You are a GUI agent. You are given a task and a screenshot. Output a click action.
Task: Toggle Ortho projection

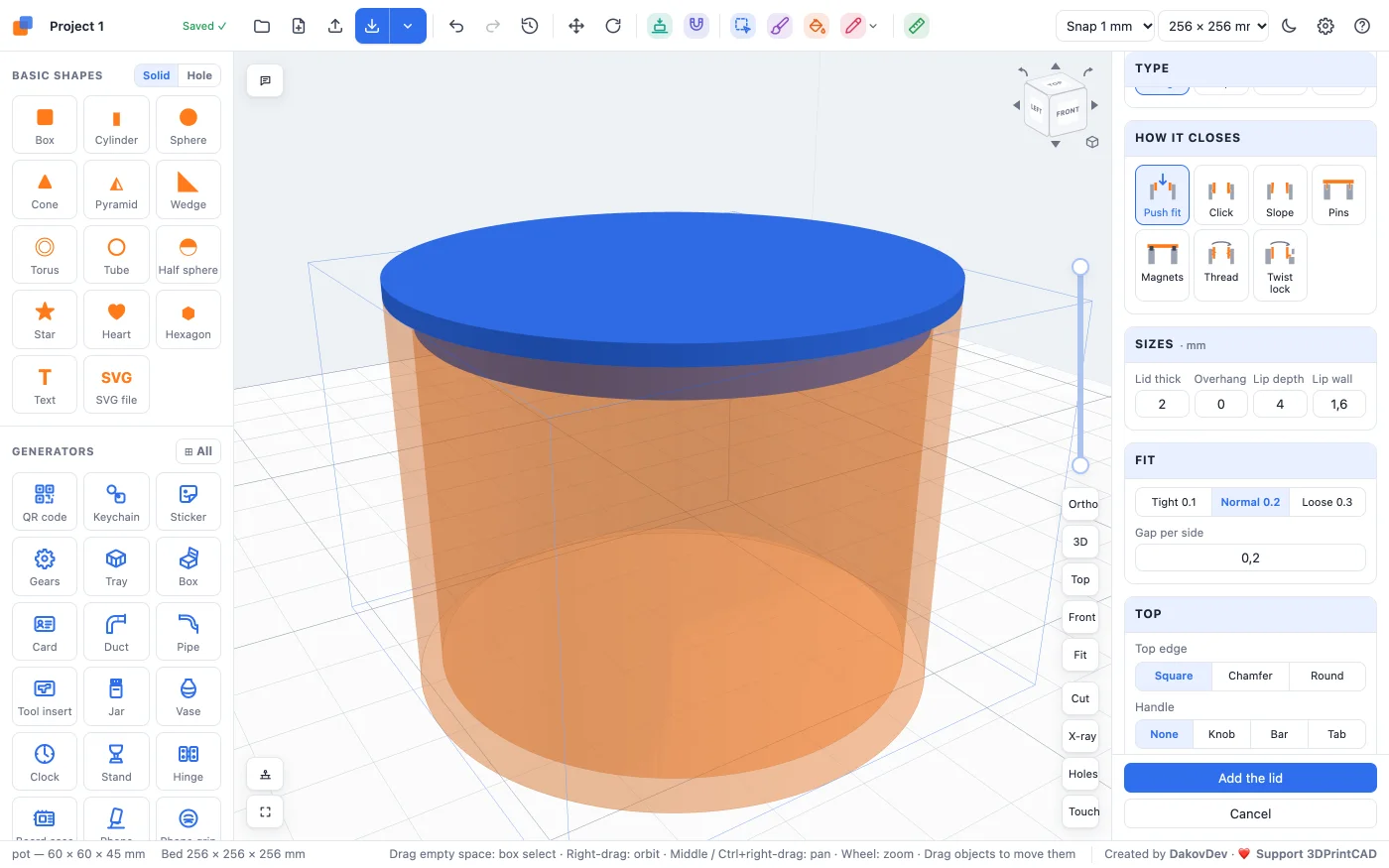pyautogui.click(x=1081, y=504)
